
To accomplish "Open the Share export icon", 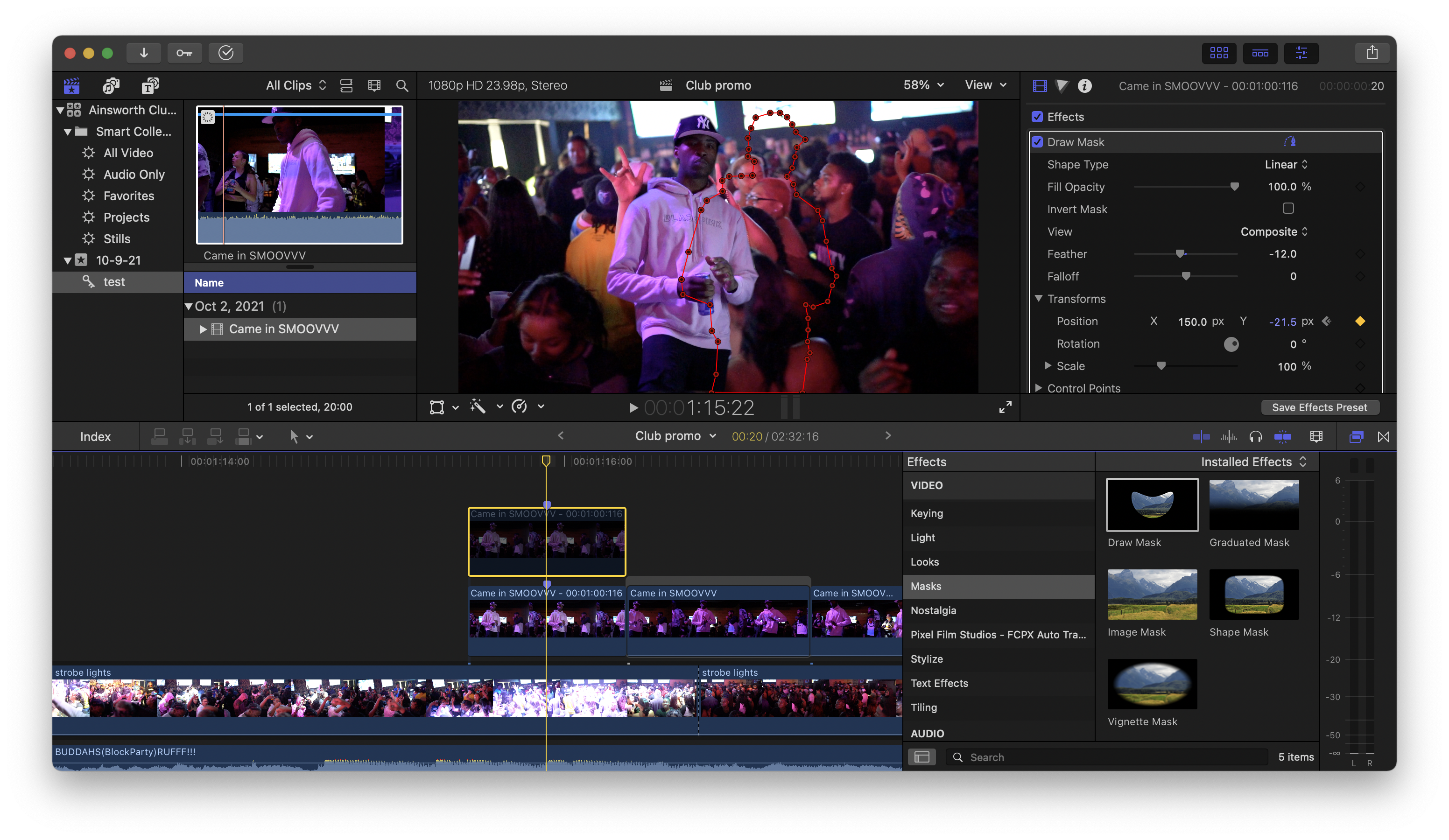I will tap(1372, 53).
